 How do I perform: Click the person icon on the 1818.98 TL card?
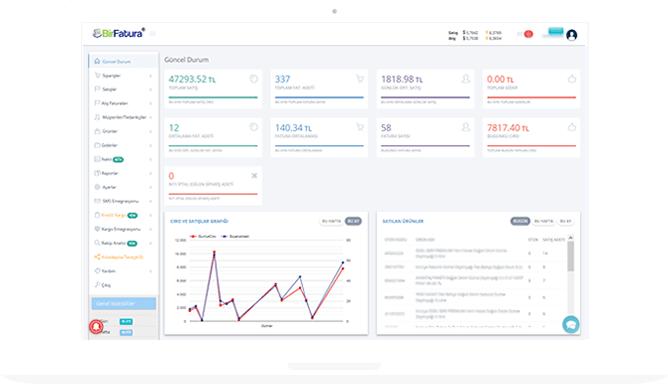466,79
